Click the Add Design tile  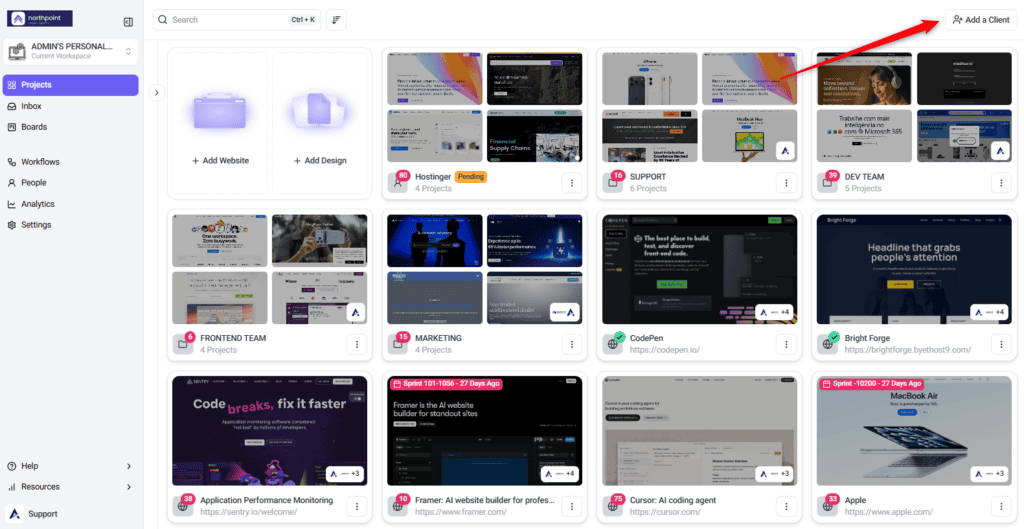click(x=320, y=124)
